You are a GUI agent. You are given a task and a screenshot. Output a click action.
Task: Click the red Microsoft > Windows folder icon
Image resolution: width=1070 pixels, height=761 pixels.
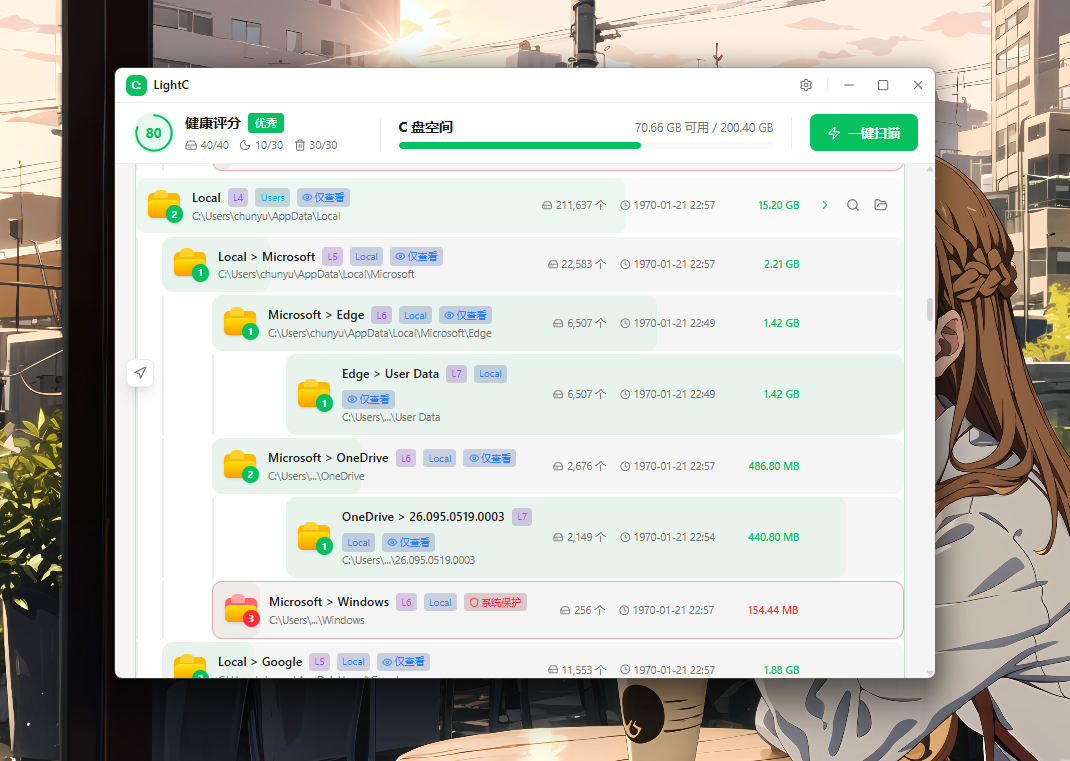tap(242, 610)
